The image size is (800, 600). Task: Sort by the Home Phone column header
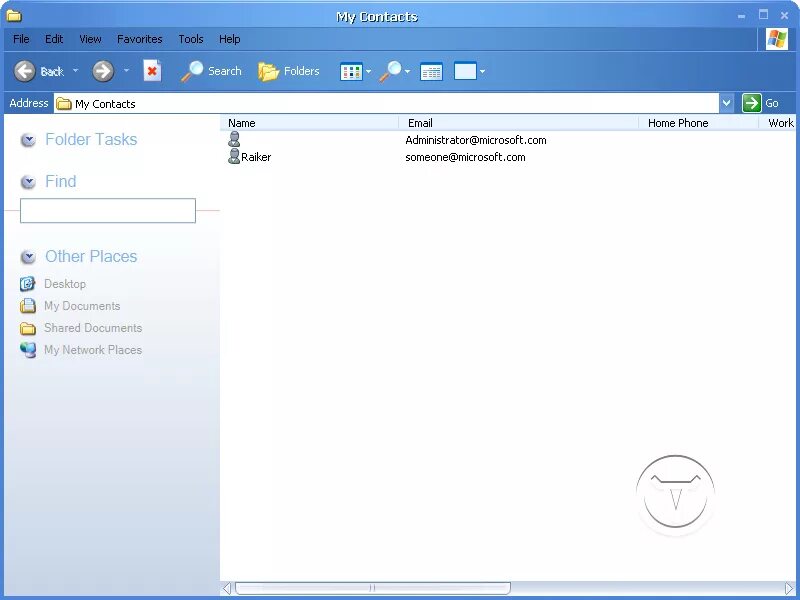pos(698,123)
